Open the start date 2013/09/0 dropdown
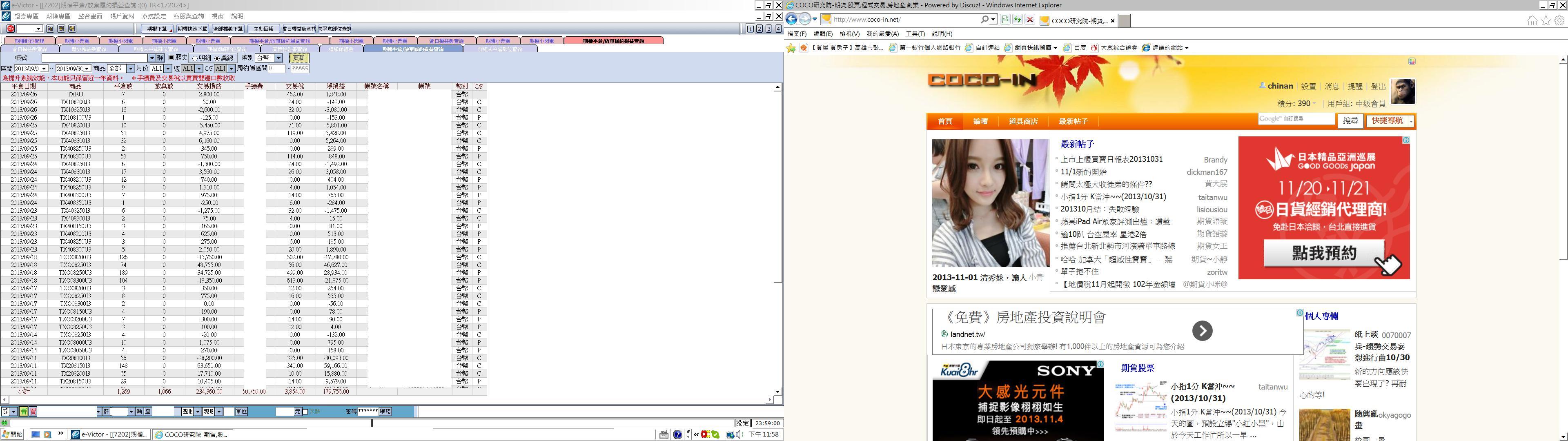This screenshot has width=1568, height=441. pyautogui.click(x=45, y=69)
